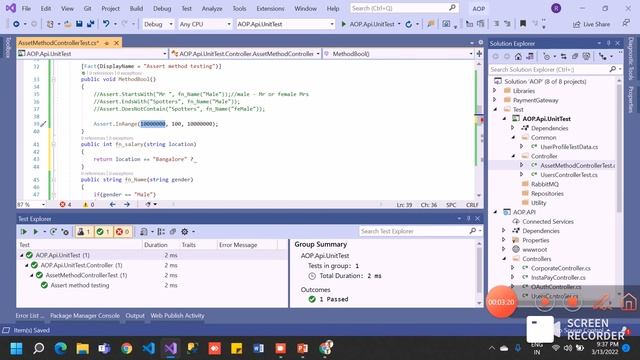Click the Group By icon in Test Explorer
The image size is (640, 360).
(161, 231)
